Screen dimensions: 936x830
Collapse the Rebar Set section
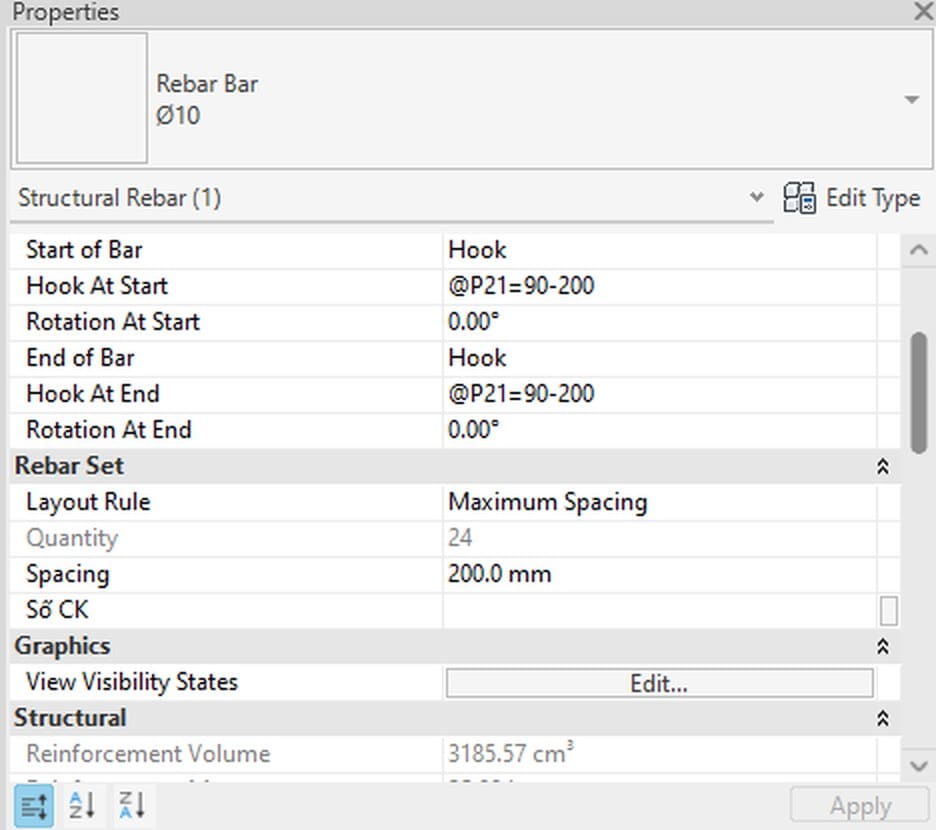click(883, 466)
